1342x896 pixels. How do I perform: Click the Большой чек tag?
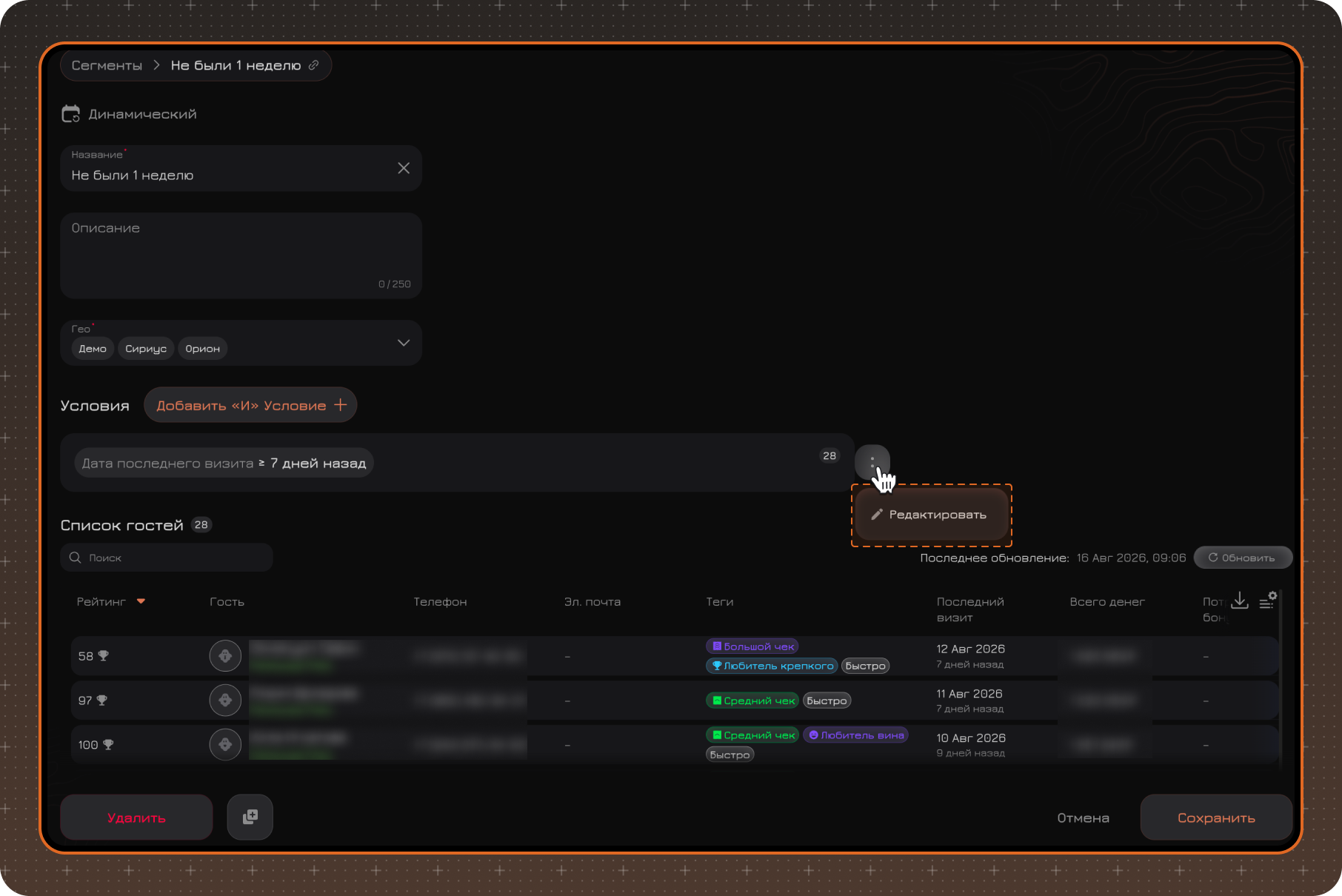pos(752,646)
